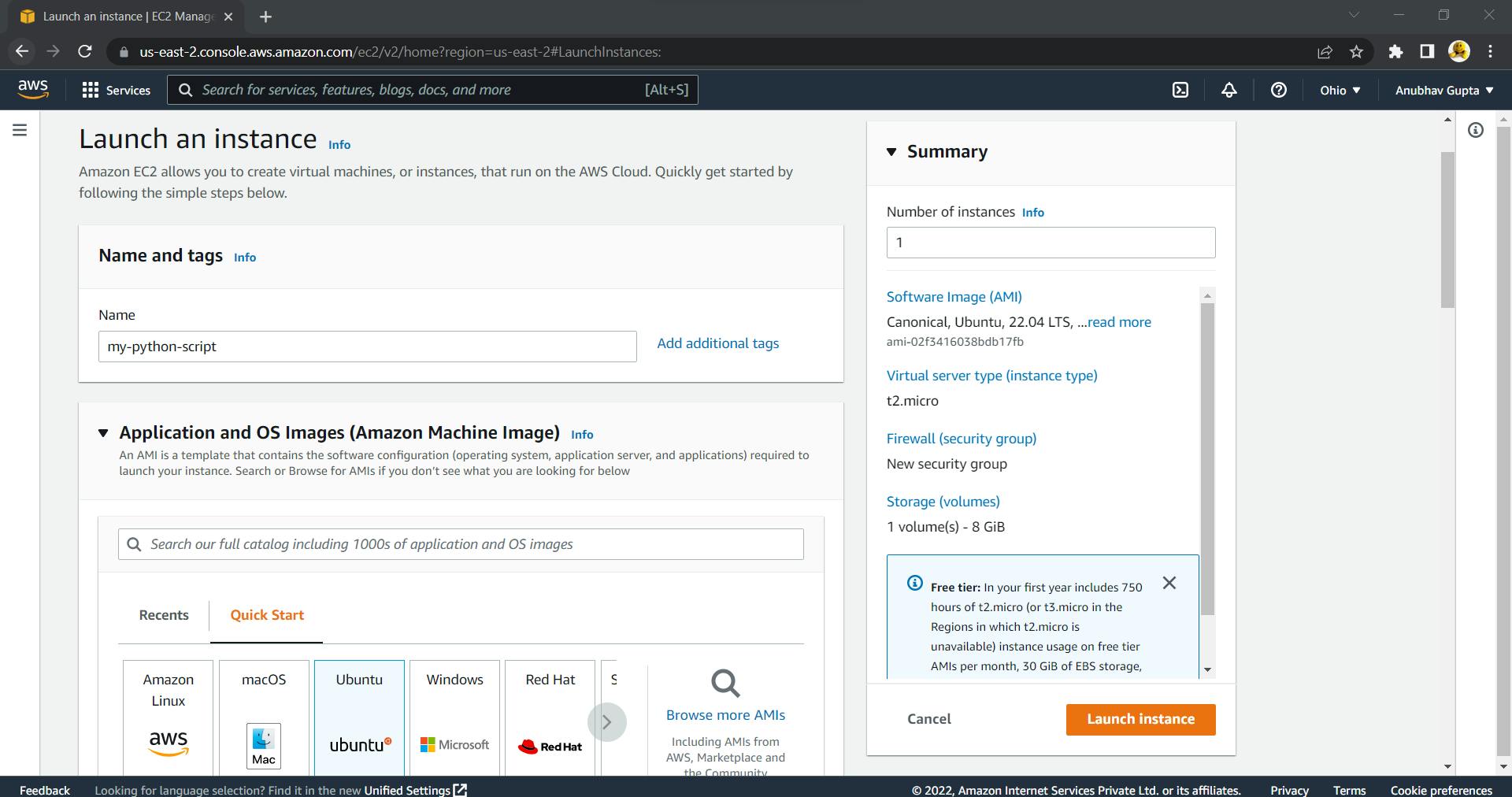The image size is (1512, 797).
Task: Click the site lock icon in address bar
Action: coord(123,52)
